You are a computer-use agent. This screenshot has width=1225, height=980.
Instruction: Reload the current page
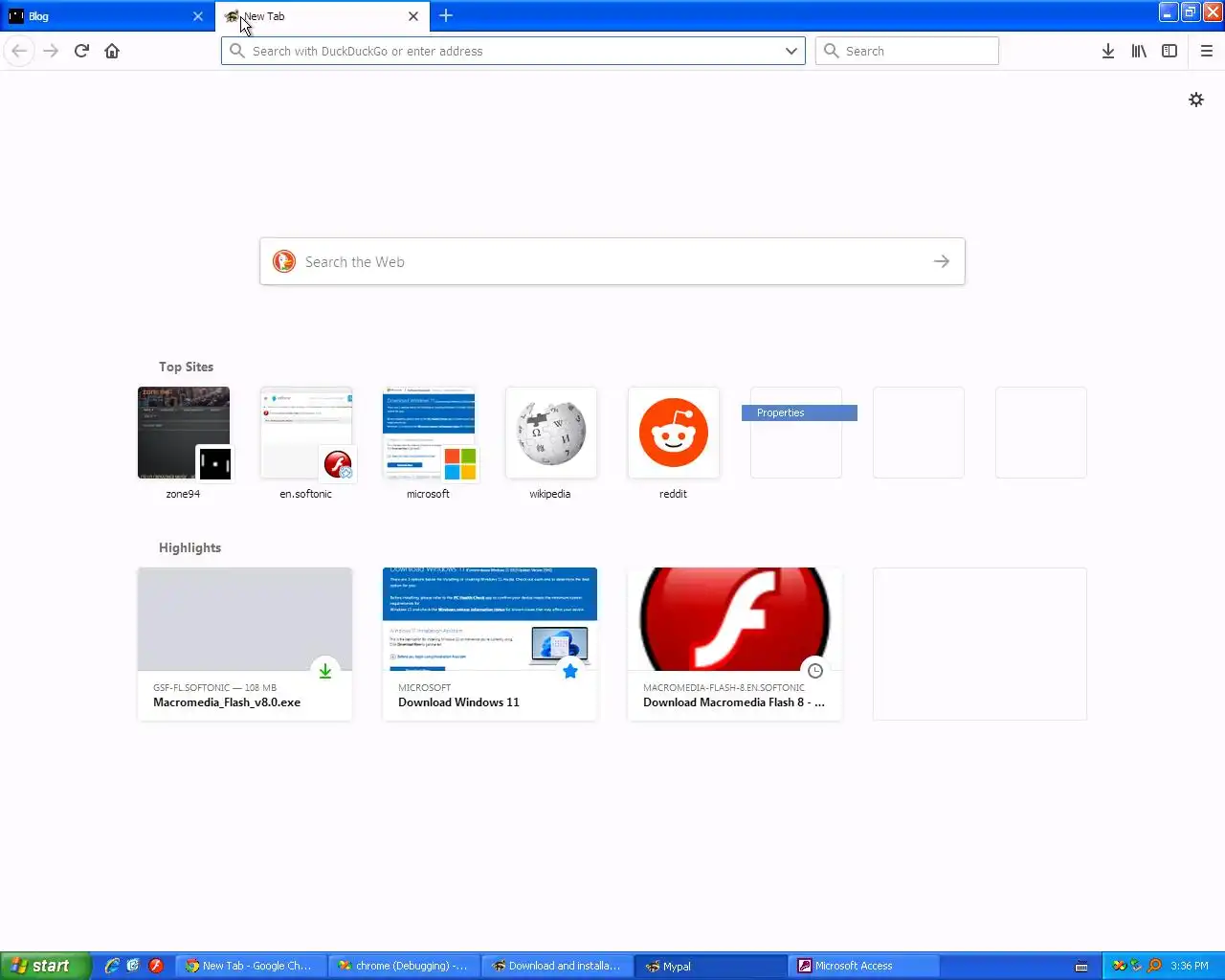81,51
